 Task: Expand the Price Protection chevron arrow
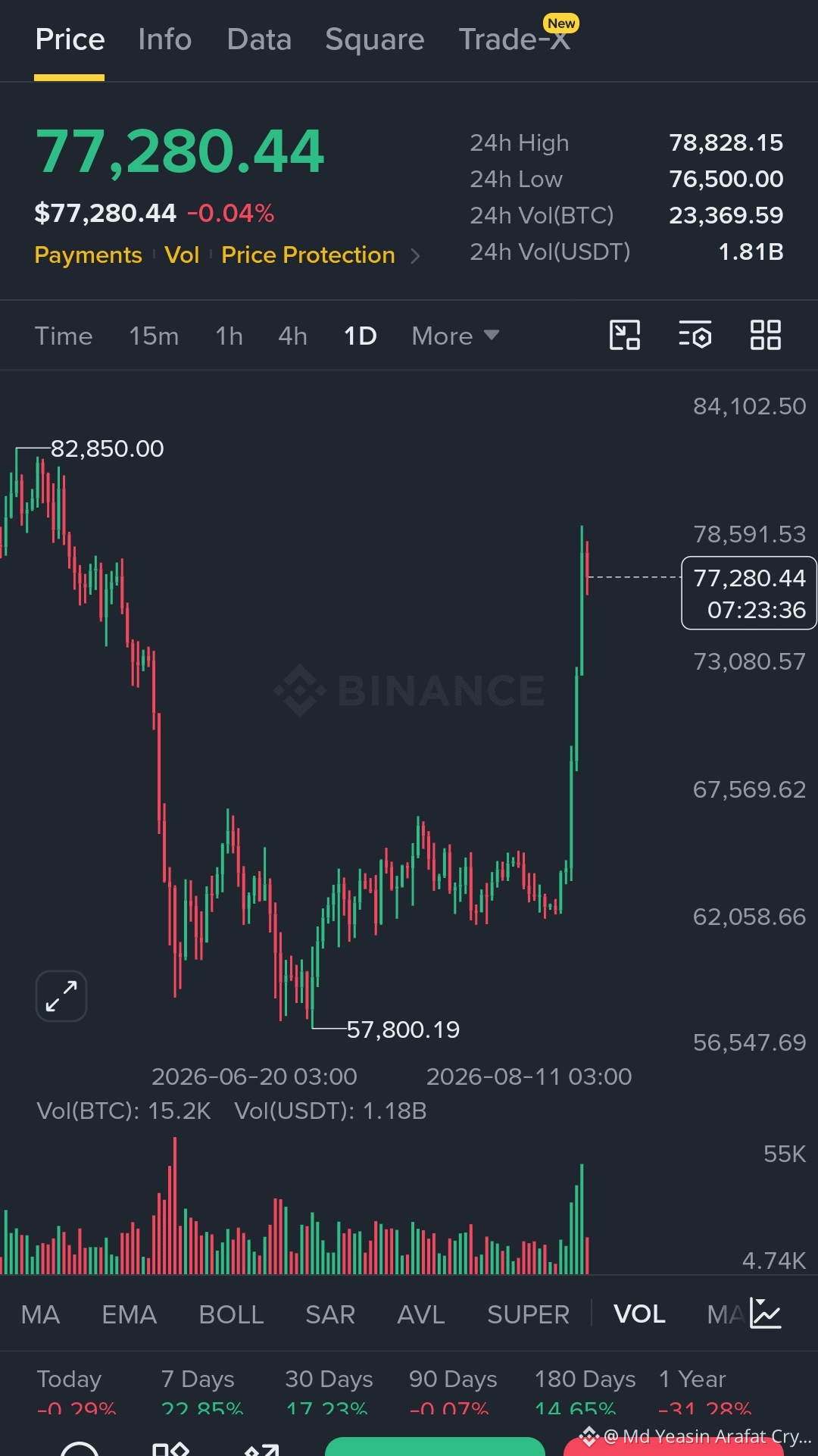point(415,256)
